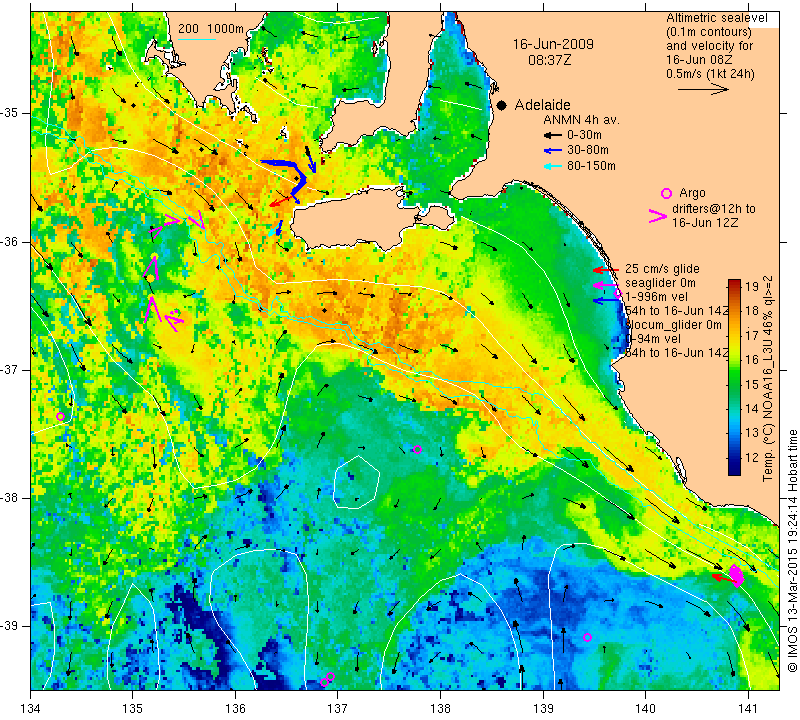
Task: Click the Argo float circle near longitude 134.3
Action: pyautogui.click(x=60, y=416)
